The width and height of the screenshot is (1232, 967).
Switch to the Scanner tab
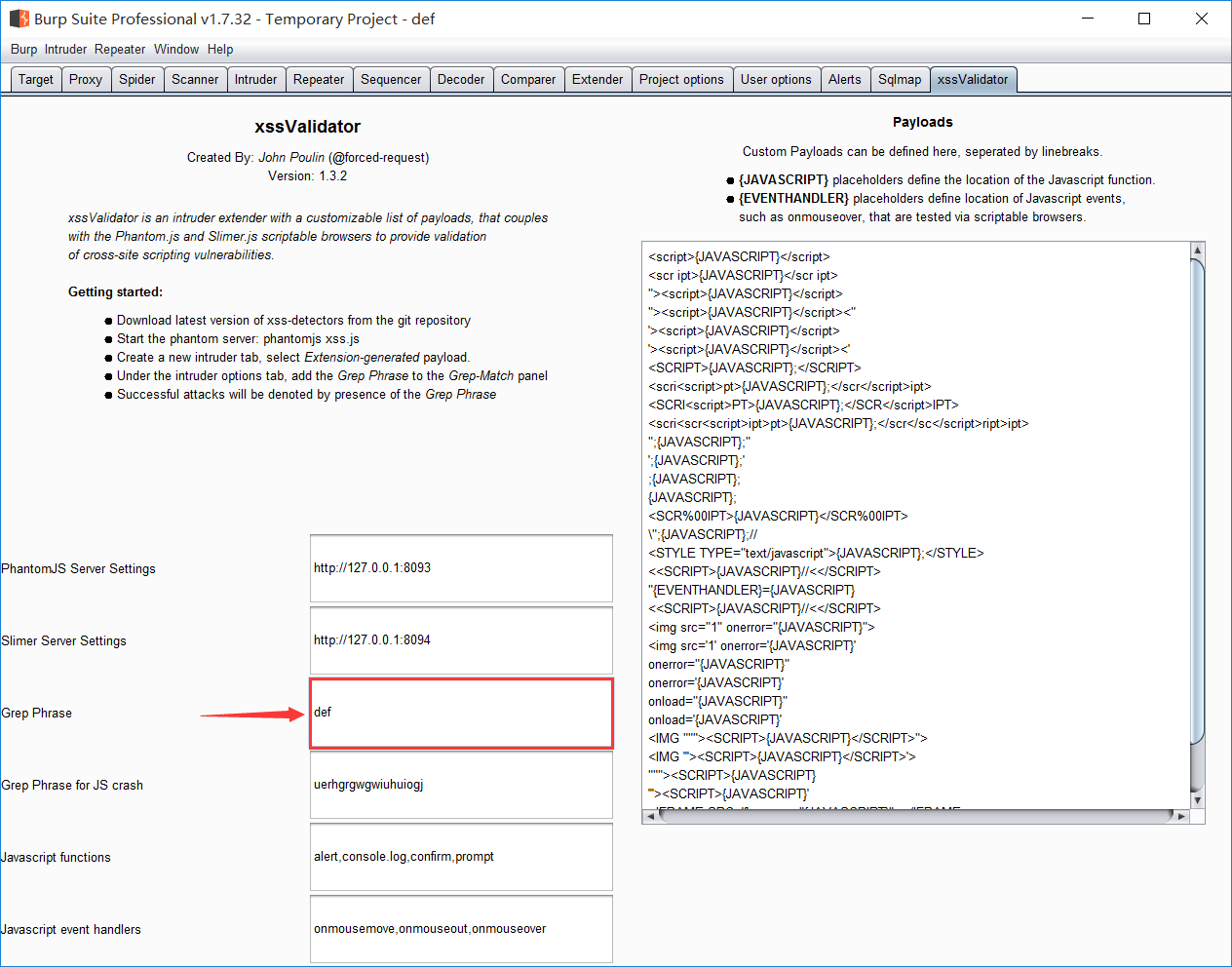click(x=195, y=80)
